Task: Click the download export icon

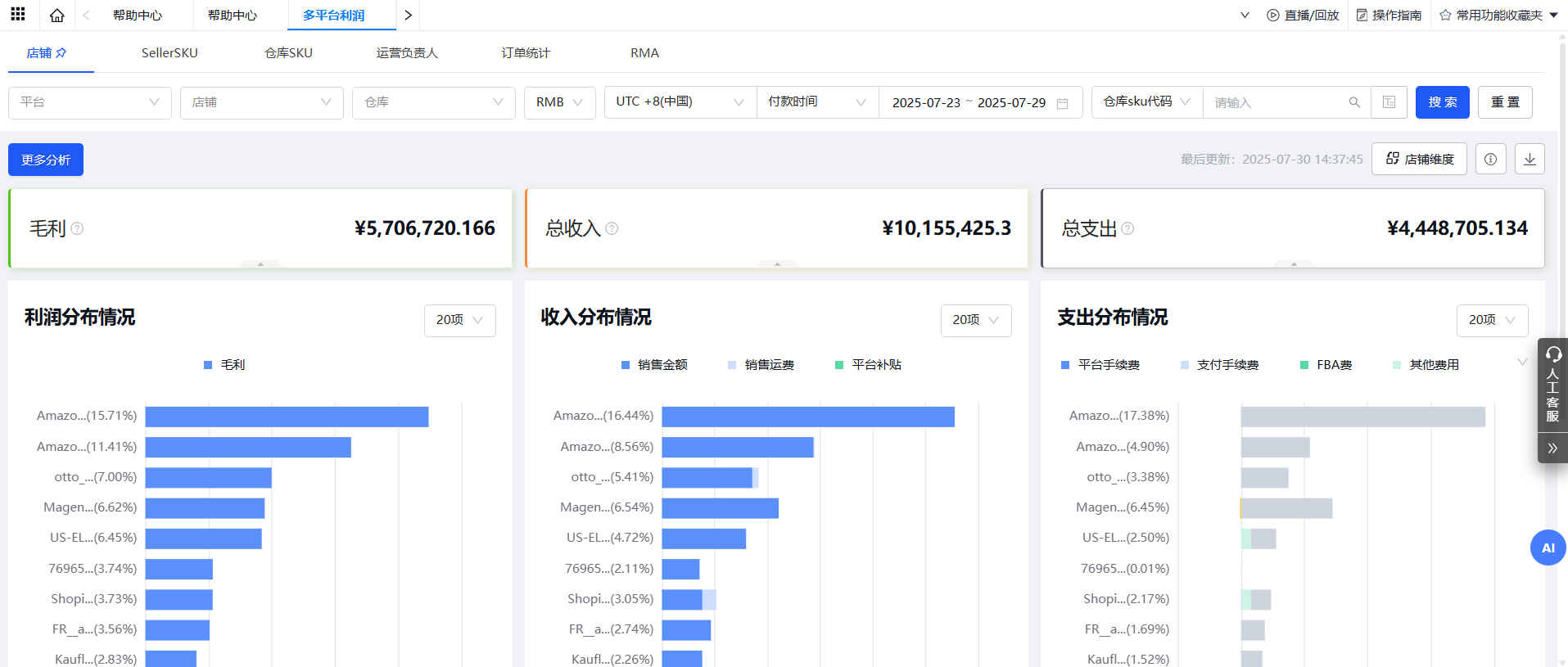Action: pos(1530,159)
